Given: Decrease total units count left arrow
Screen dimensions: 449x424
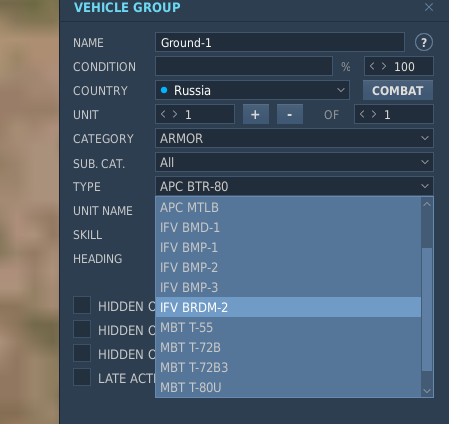Looking at the screenshot, I should 362,114.
